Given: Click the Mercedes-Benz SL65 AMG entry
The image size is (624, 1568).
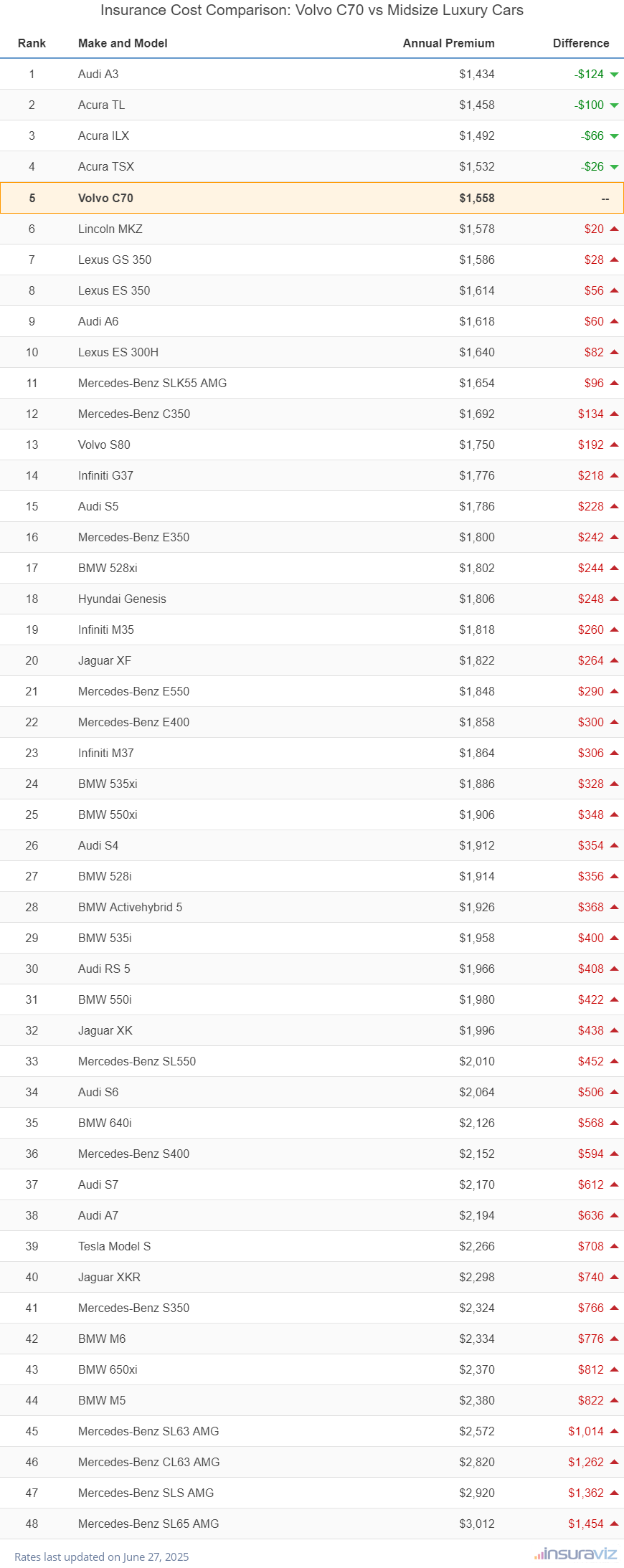Looking at the screenshot, I should point(148,1524).
